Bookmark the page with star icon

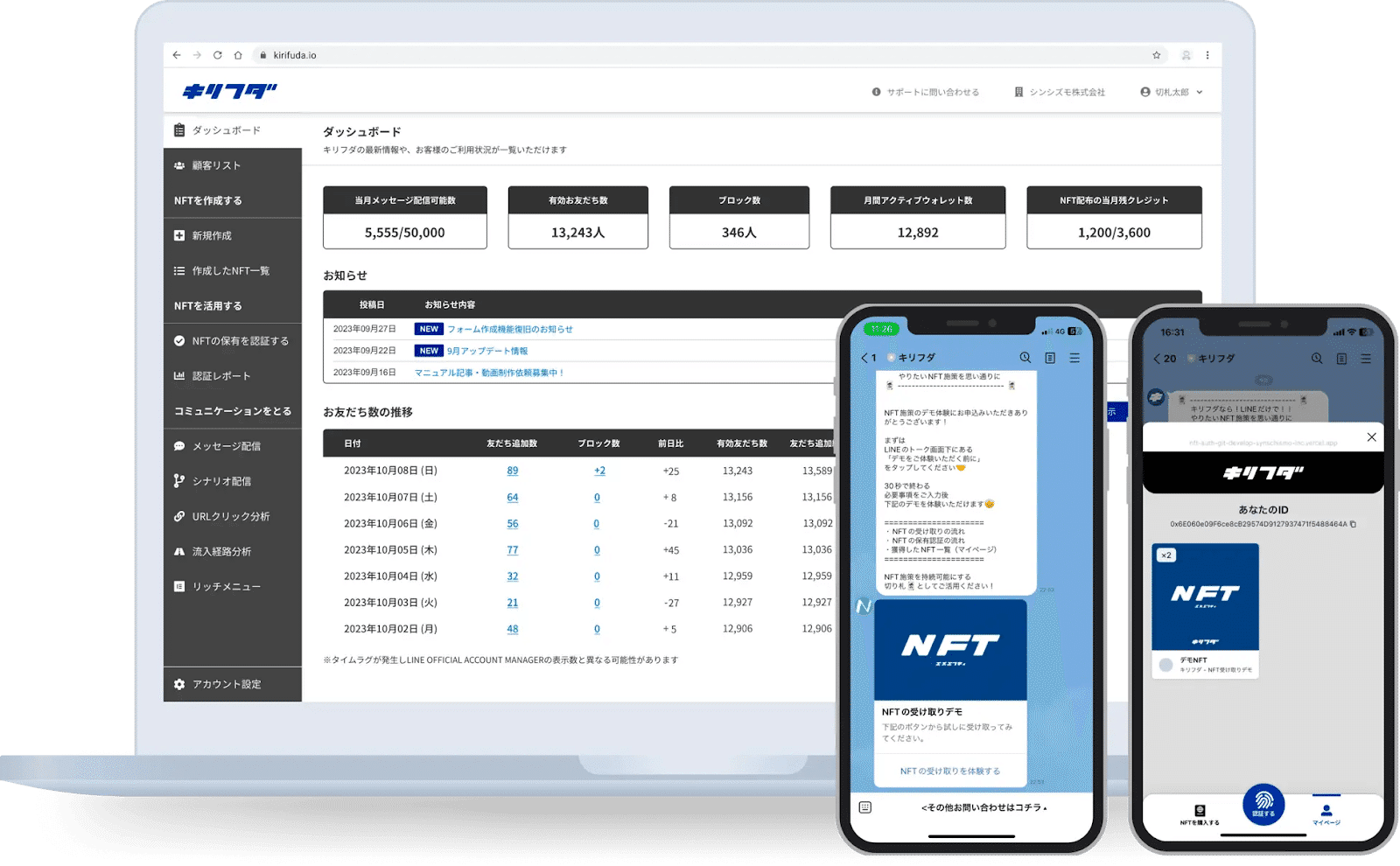pyautogui.click(x=1157, y=55)
